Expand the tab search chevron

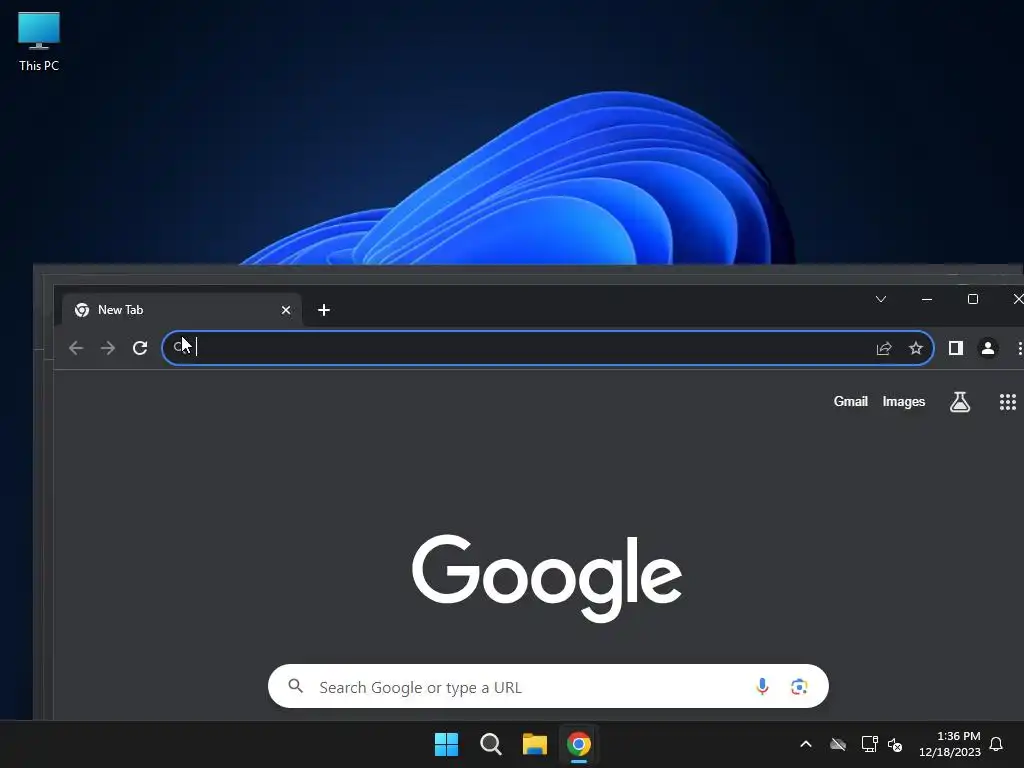pos(881,299)
